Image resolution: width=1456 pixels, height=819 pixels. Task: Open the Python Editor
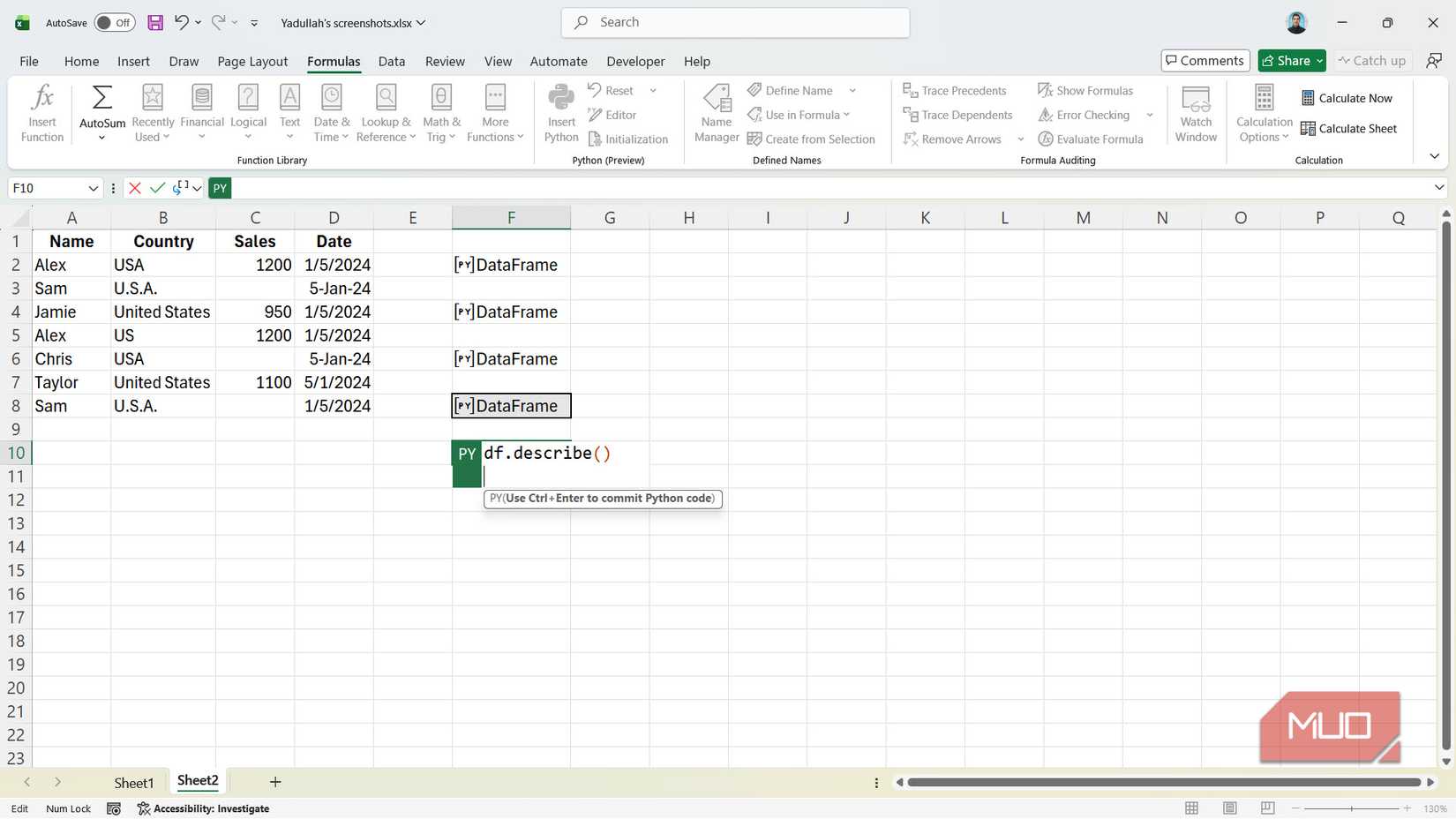click(612, 115)
